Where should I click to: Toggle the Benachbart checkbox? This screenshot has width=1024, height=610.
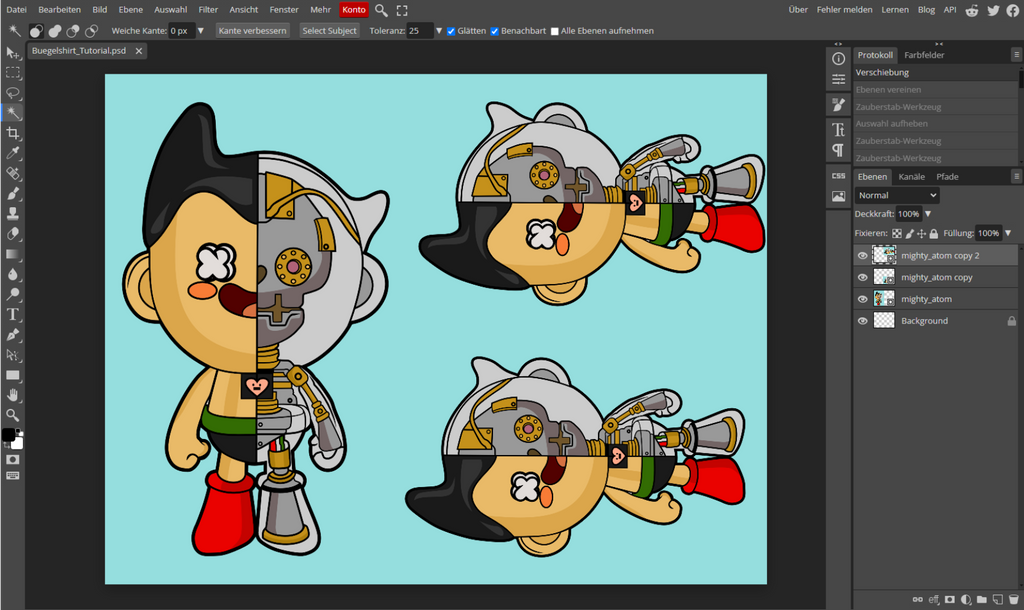click(x=494, y=31)
